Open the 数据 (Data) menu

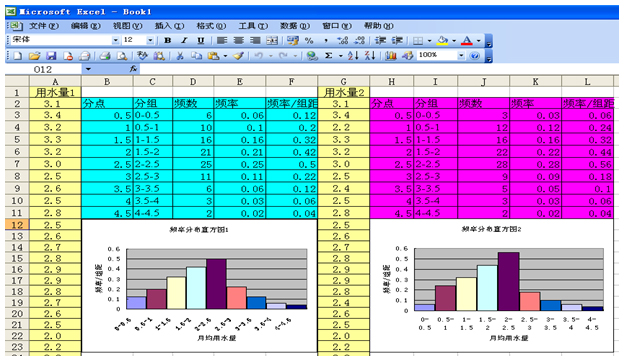coord(295,26)
